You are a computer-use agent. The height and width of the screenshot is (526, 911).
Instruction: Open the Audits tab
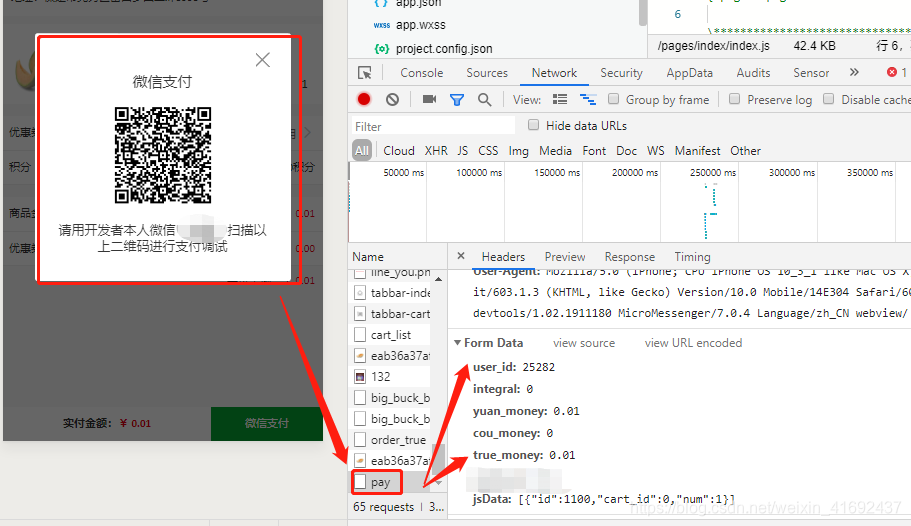pos(753,73)
